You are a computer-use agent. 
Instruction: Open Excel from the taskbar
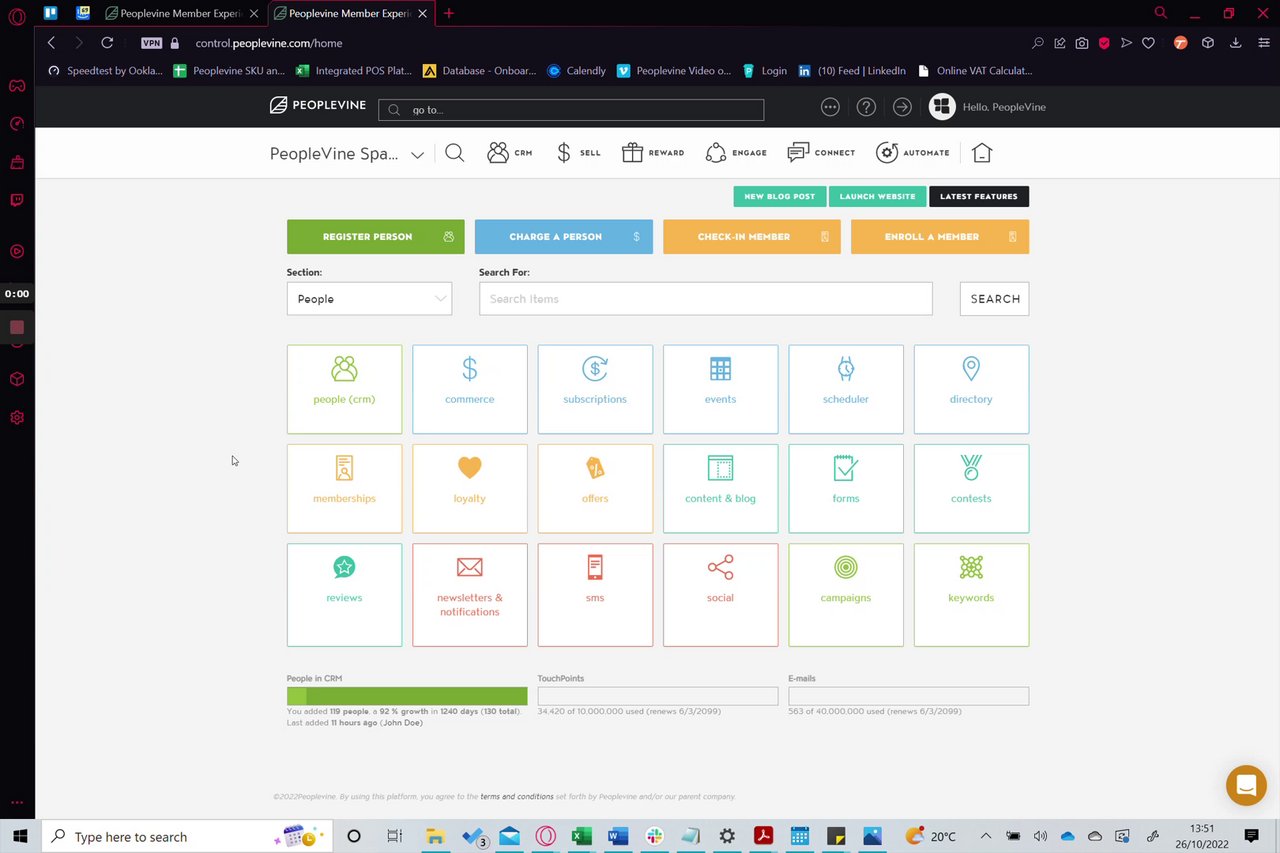click(x=581, y=837)
